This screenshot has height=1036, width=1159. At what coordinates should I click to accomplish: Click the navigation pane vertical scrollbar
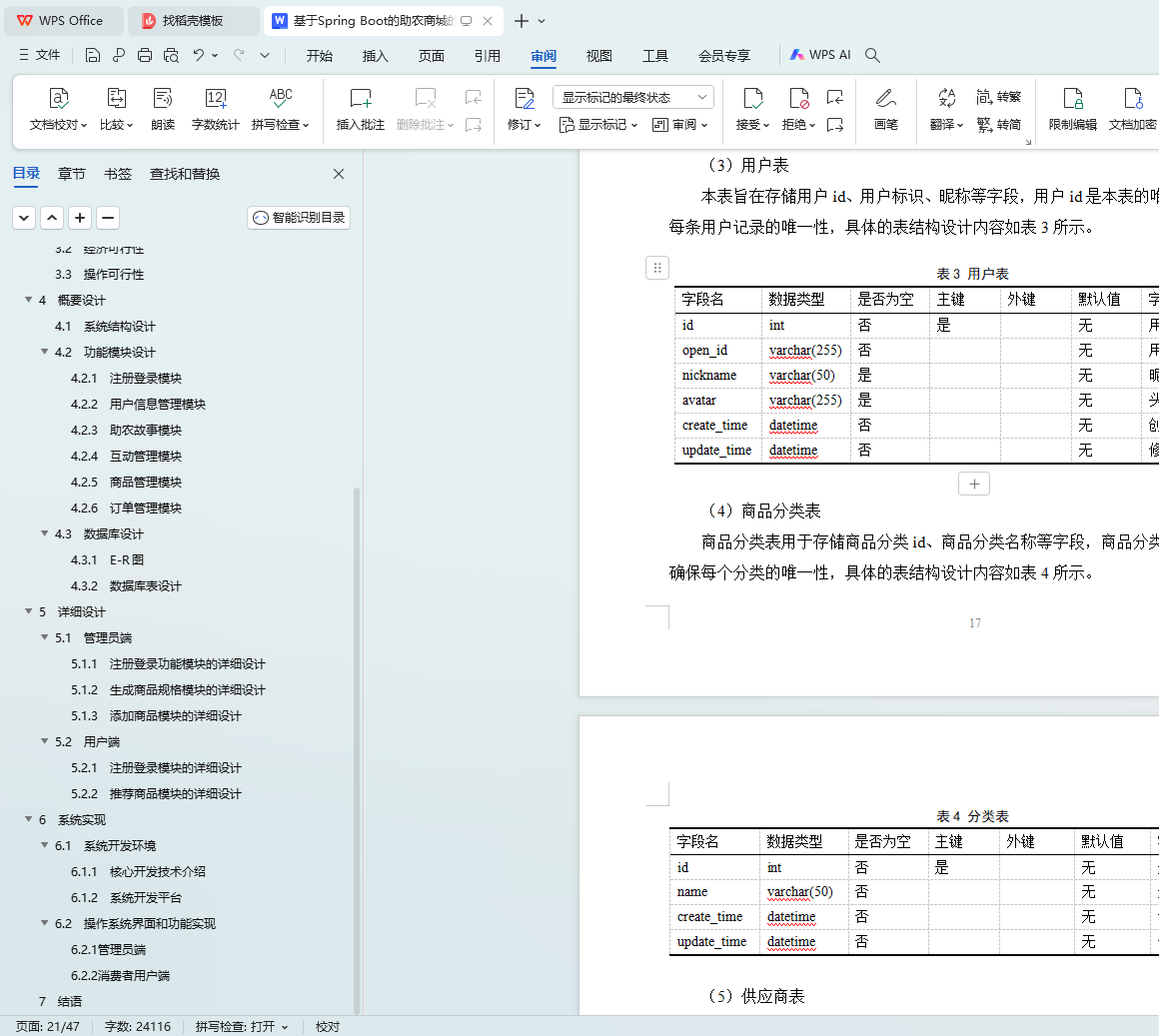pos(357,750)
